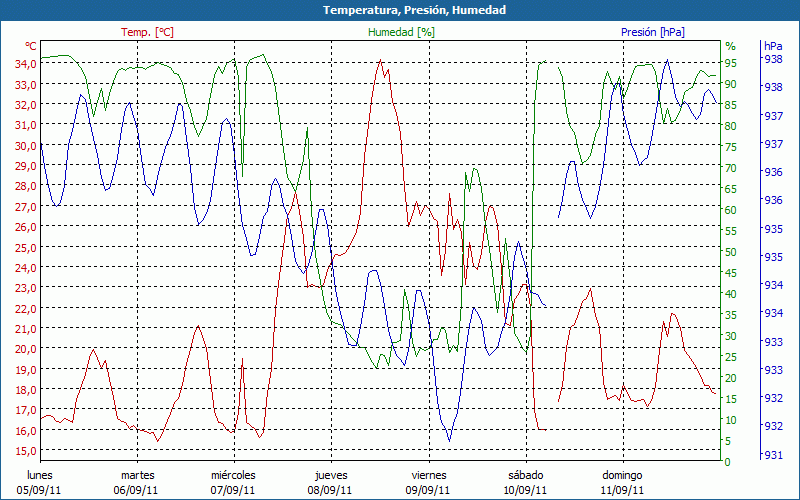
Task: Click the 931 pressure axis value
Action: (773, 456)
